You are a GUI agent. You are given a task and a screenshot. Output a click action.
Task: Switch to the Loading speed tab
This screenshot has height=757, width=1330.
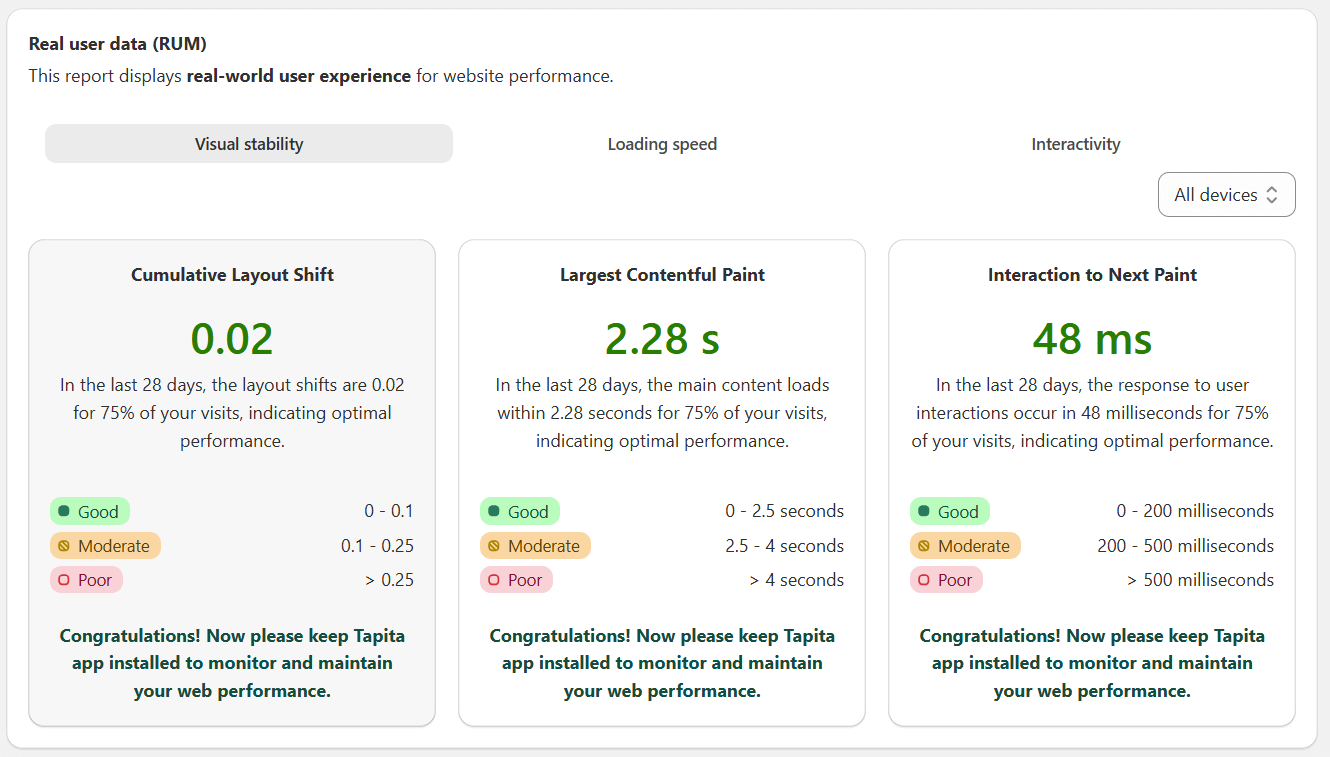(662, 143)
